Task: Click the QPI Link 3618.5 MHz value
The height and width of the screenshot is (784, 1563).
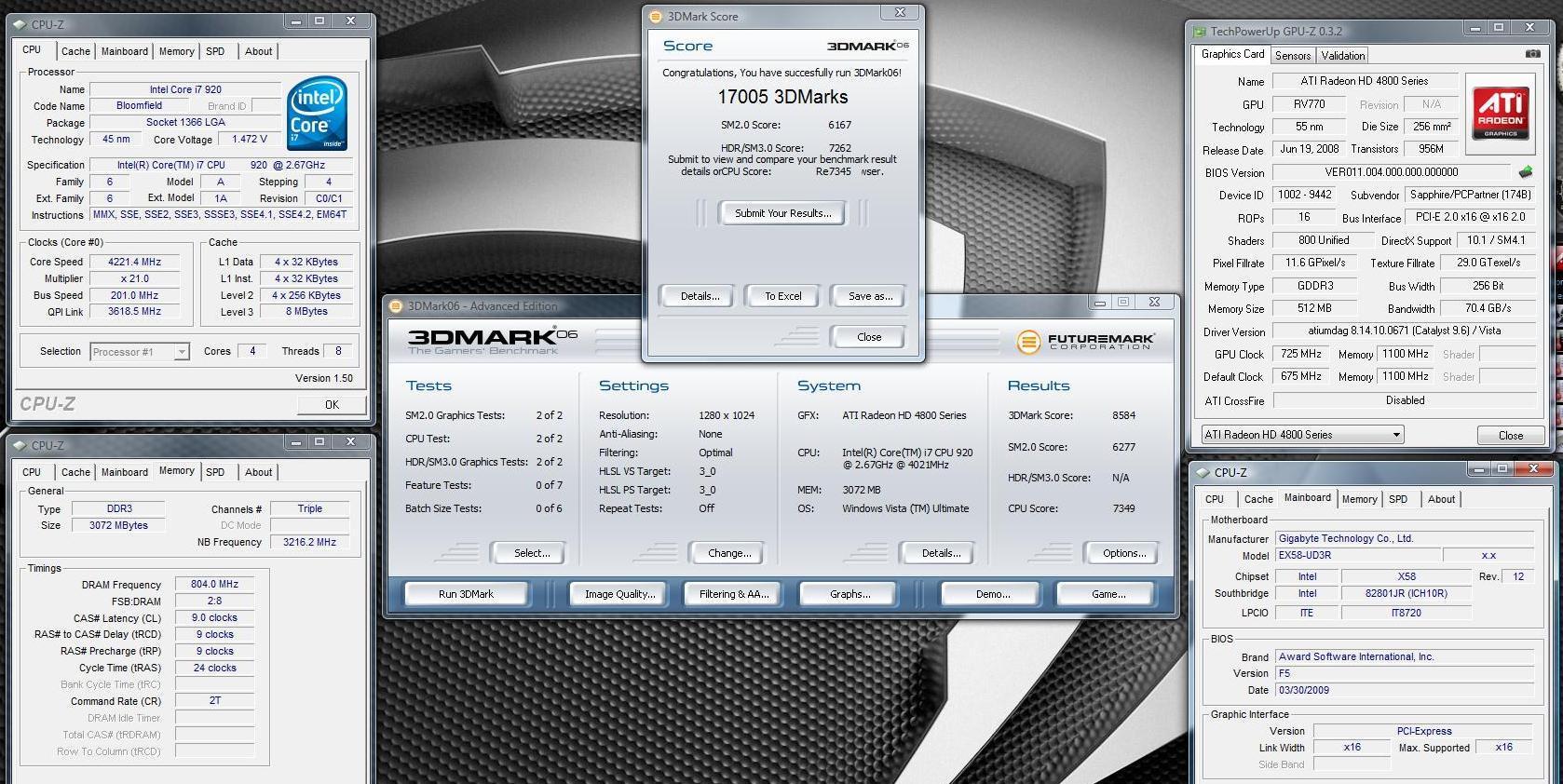Action: click(x=135, y=312)
